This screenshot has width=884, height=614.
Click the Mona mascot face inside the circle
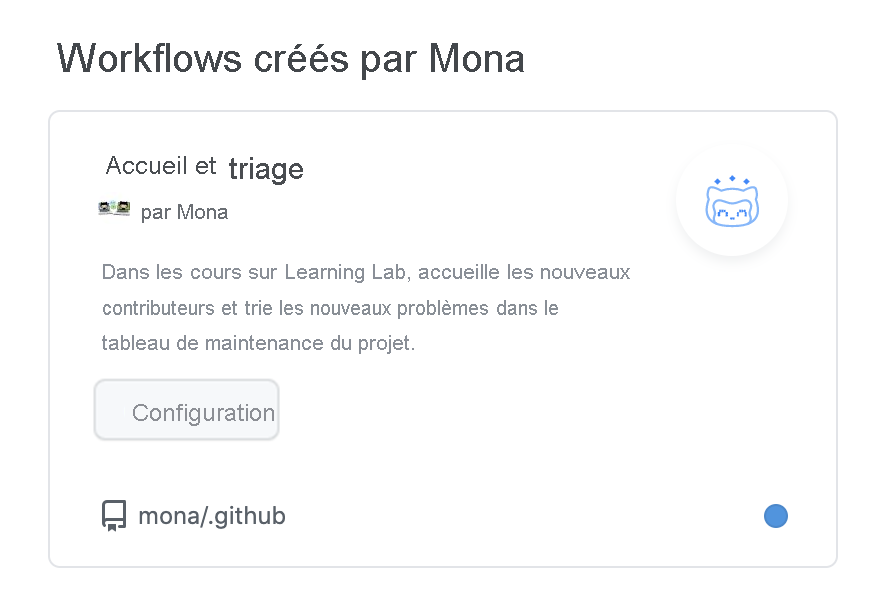[x=732, y=208]
